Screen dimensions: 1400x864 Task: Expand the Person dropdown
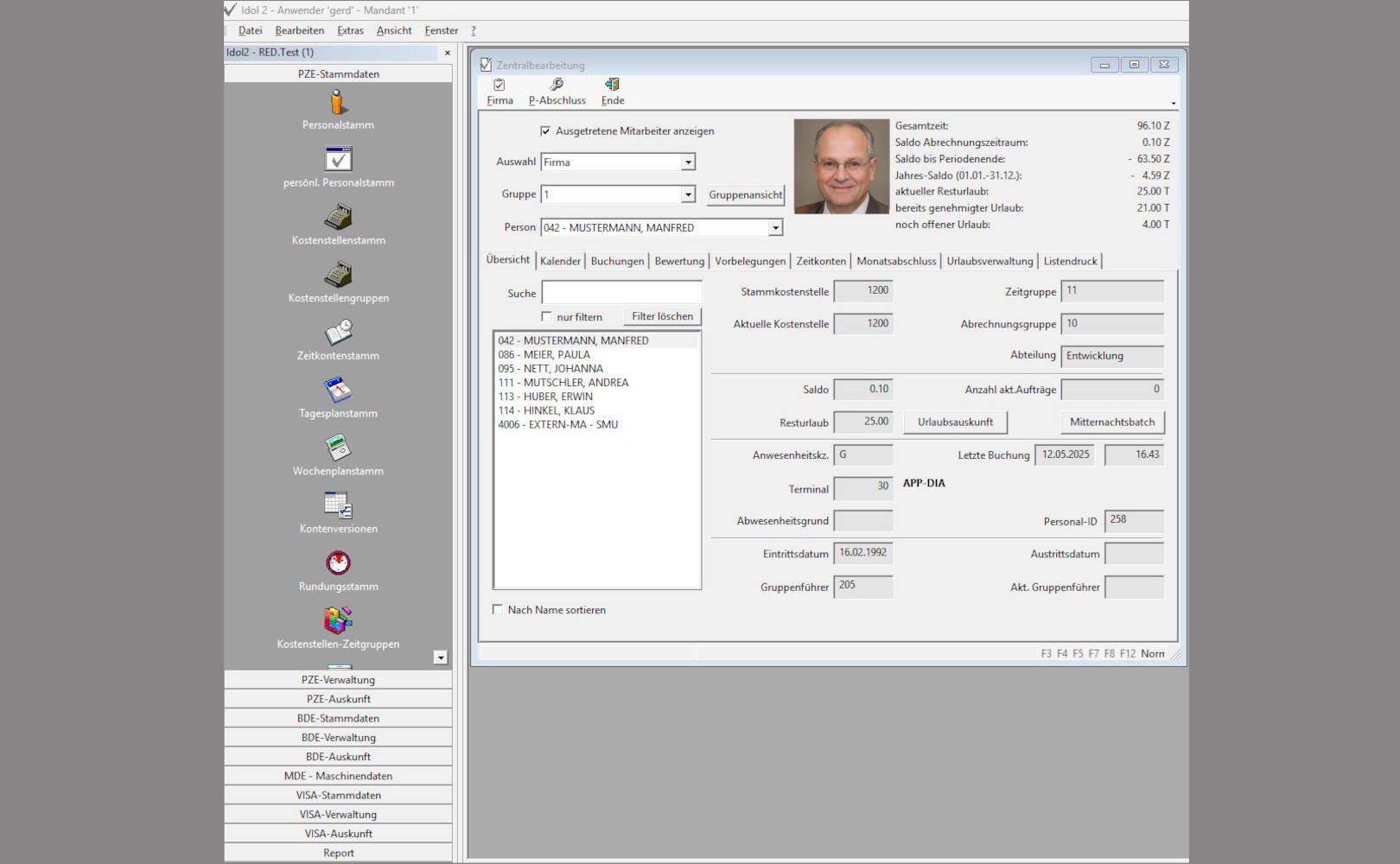coord(775,228)
